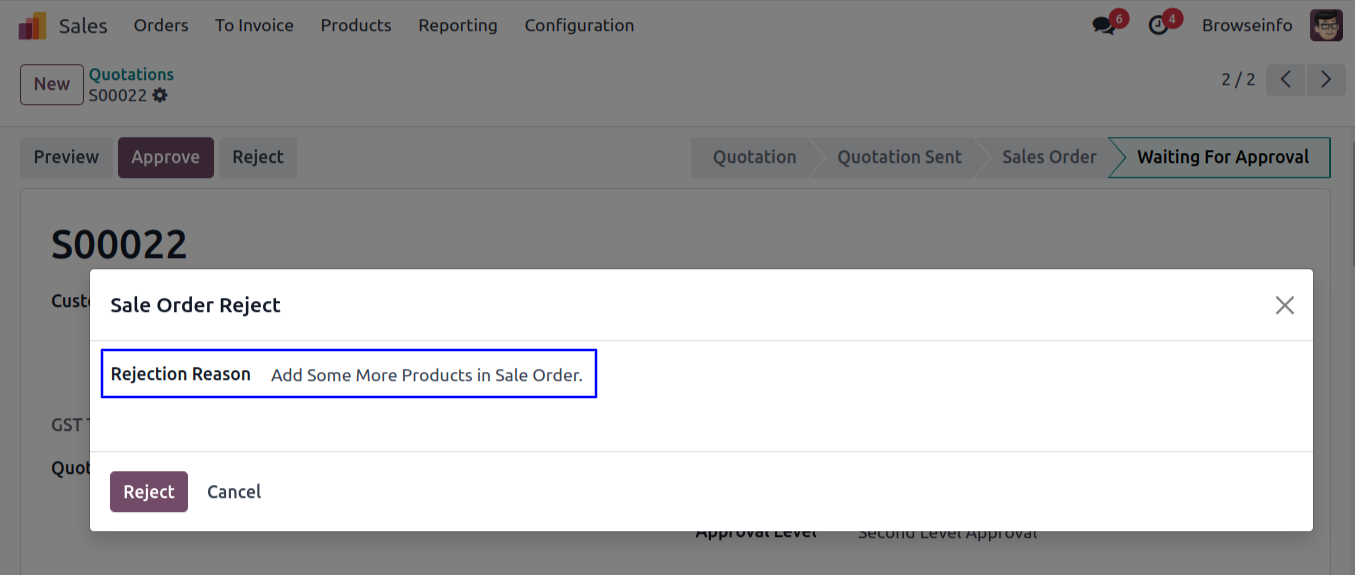Go to previous record arrow

point(1286,80)
